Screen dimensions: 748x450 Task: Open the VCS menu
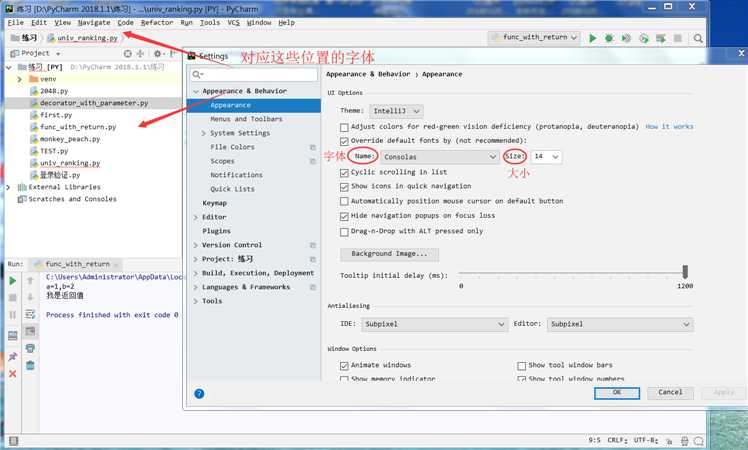(233, 22)
